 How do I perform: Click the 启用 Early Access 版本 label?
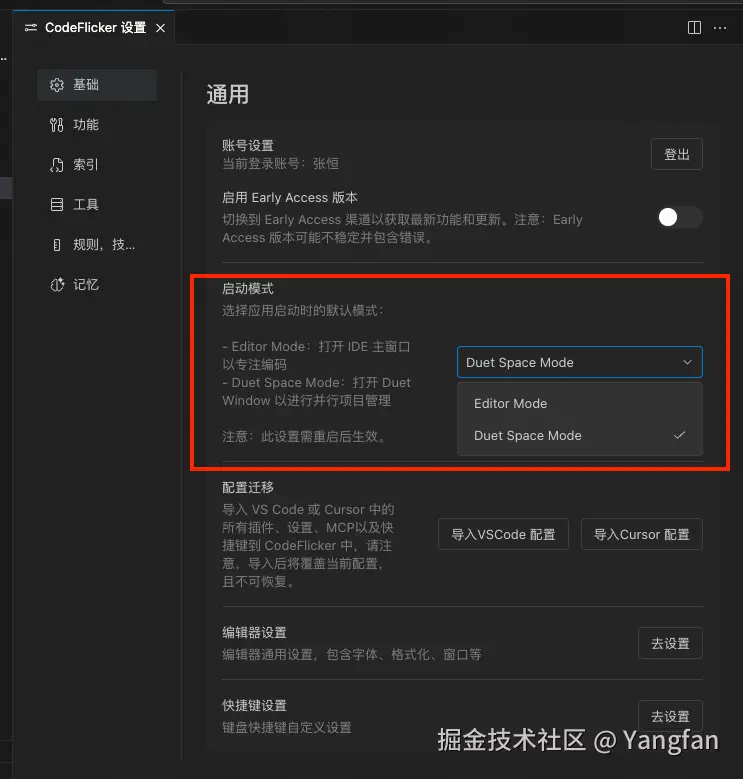coord(290,198)
